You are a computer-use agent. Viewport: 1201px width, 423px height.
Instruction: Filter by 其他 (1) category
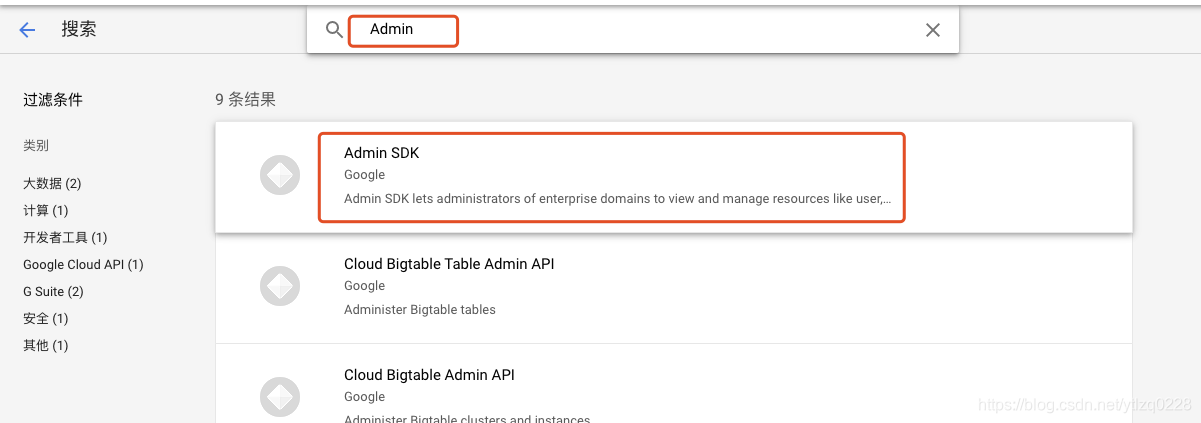pyautogui.click(x=46, y=345)
